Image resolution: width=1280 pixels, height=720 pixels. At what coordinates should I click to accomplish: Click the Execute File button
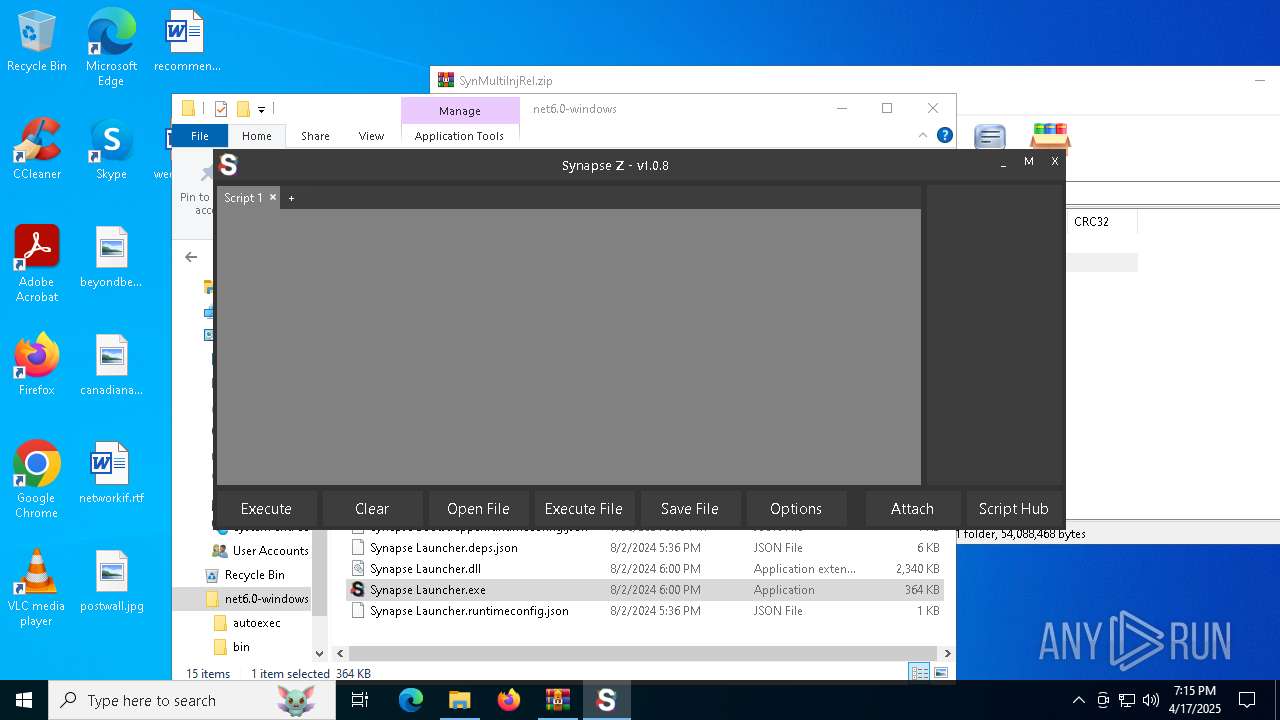point(584,508)
